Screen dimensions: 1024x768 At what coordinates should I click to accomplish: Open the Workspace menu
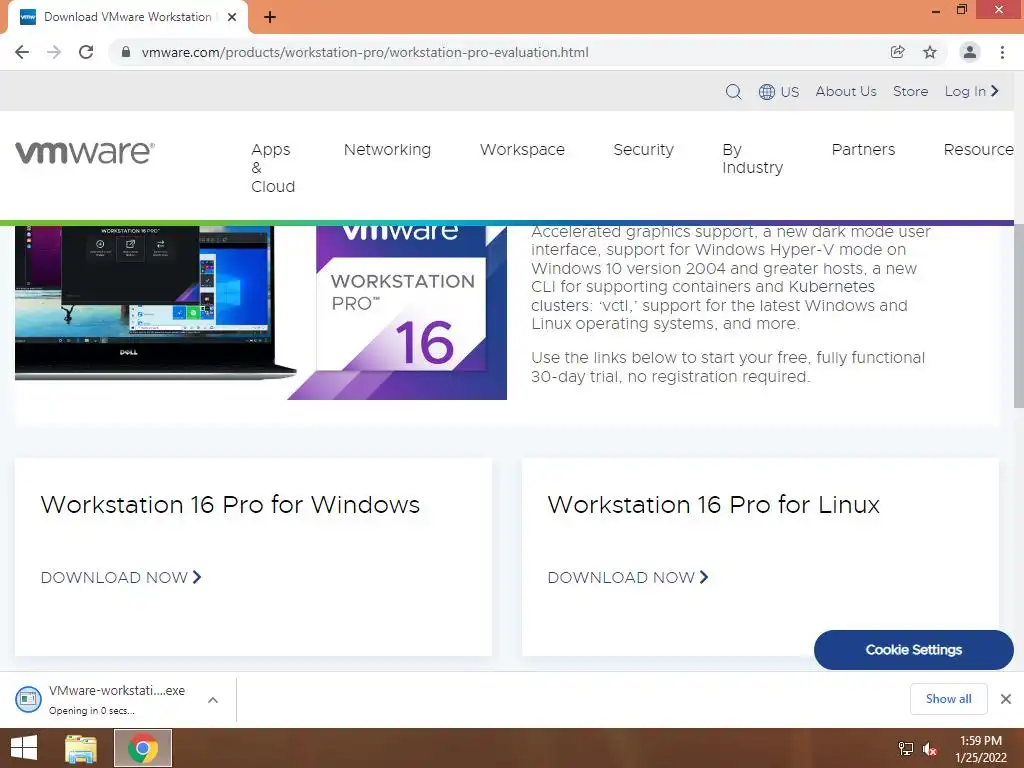[x=522, y=150]
